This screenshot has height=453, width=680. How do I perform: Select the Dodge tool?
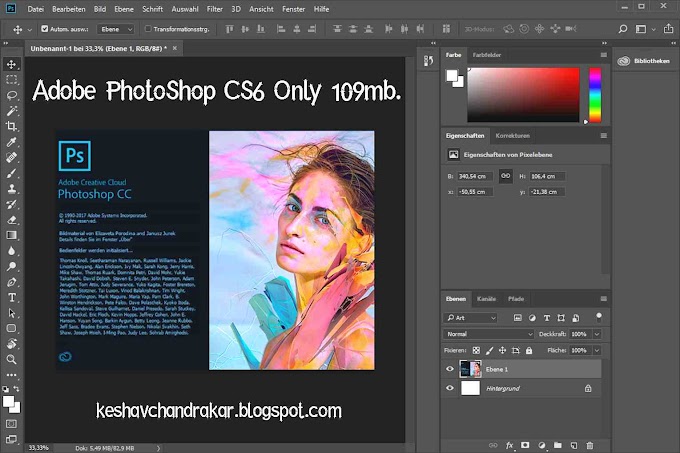point(12,267)
